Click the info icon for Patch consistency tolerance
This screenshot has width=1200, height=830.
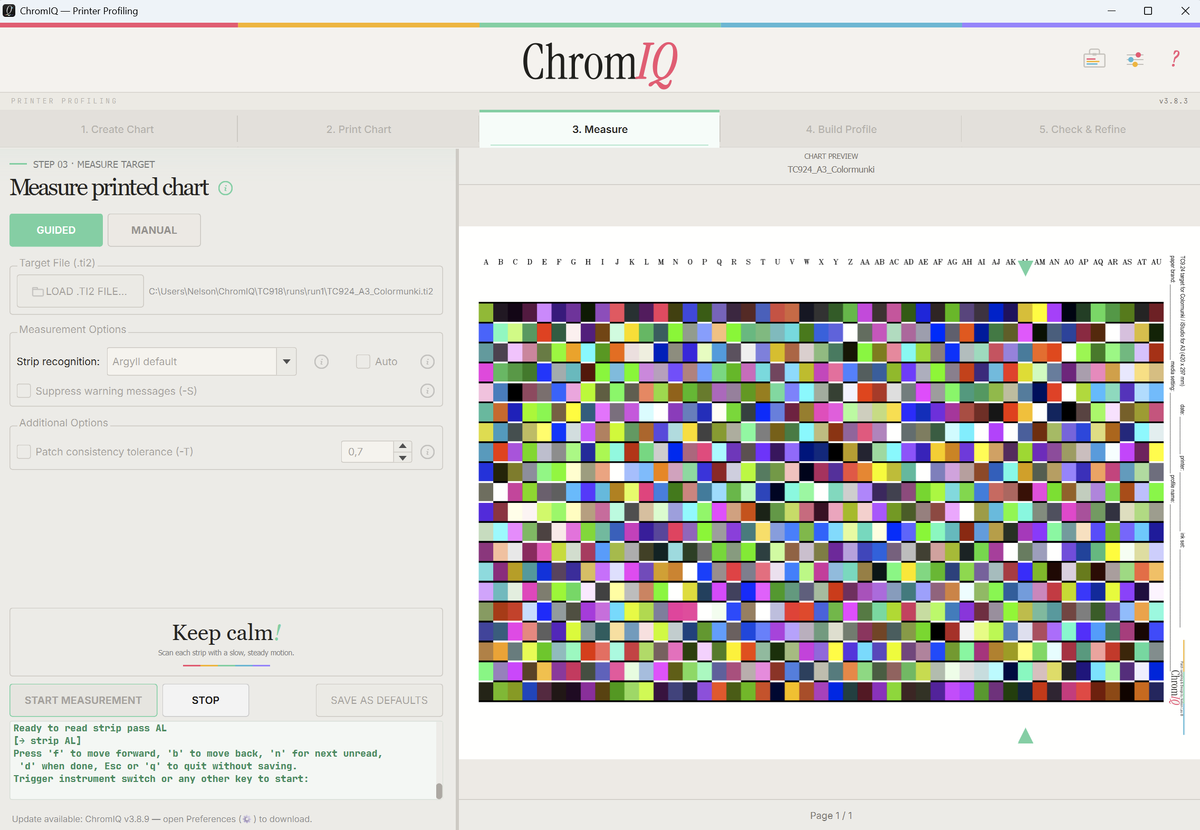[x=427, y=452]
